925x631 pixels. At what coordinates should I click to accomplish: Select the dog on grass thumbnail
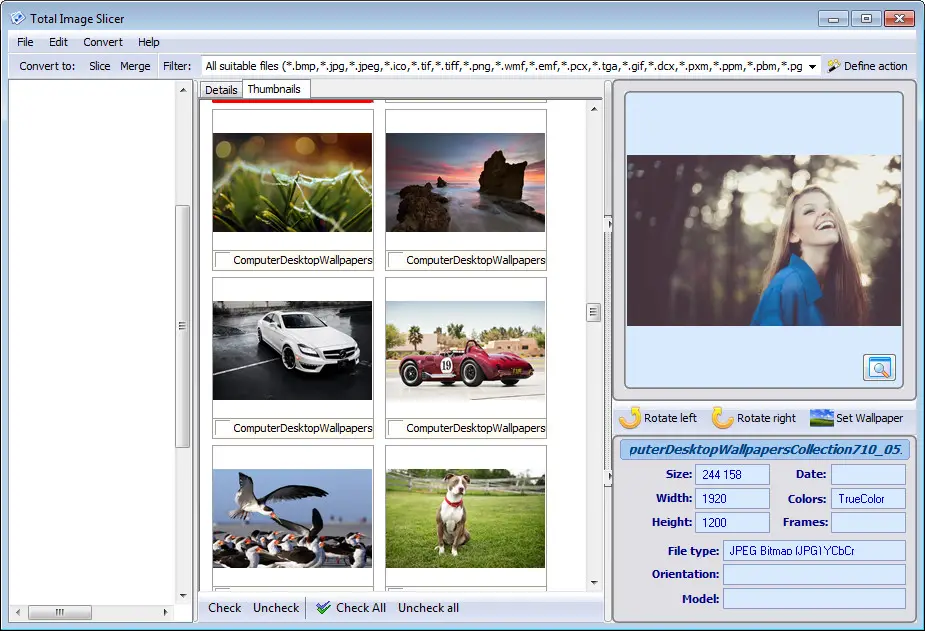465,518
